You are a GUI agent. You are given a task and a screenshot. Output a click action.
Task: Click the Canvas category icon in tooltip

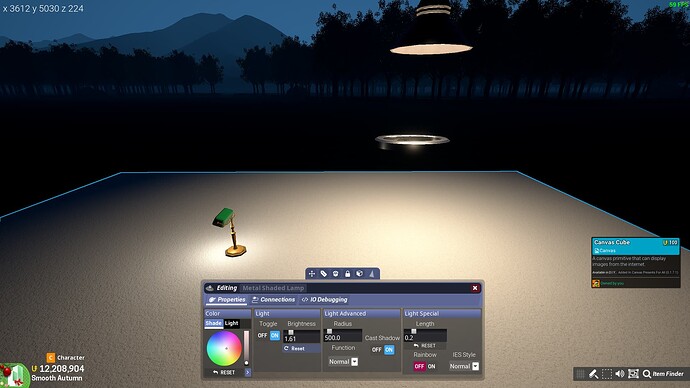tap(597, 250)
